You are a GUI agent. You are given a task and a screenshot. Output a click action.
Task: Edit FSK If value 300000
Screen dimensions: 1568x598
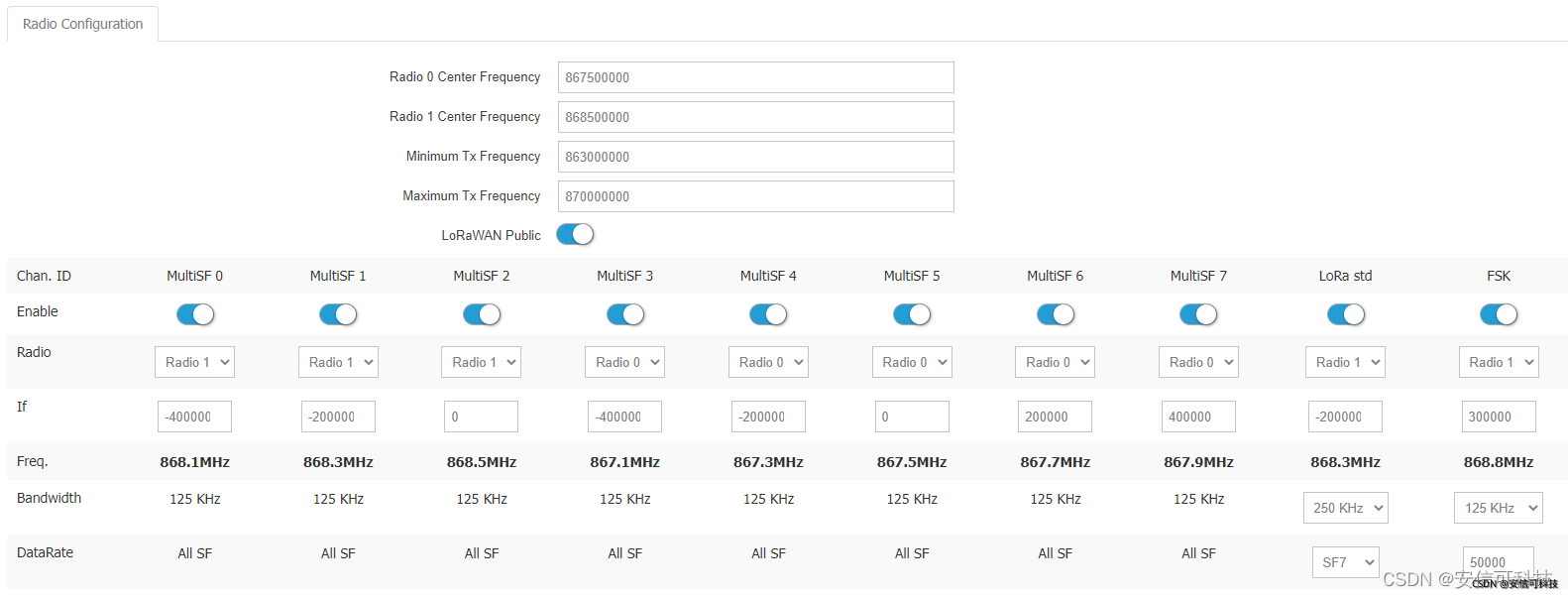(1499, 417)
